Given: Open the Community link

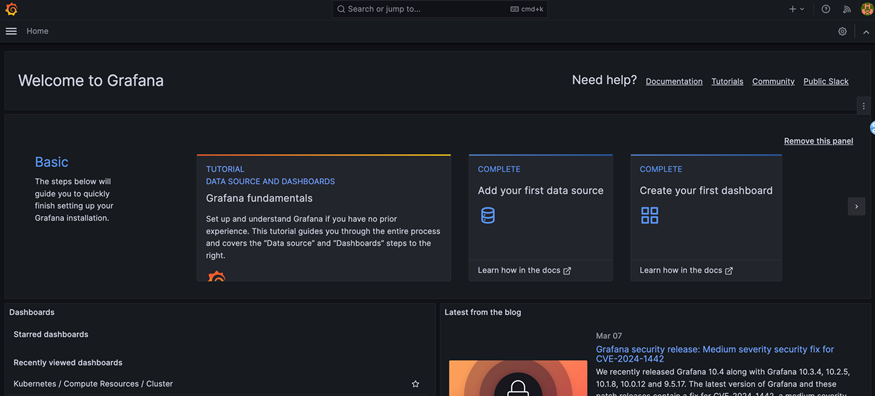Looking at the screenshot, I should pyautogui.click(x=773, y=81).
